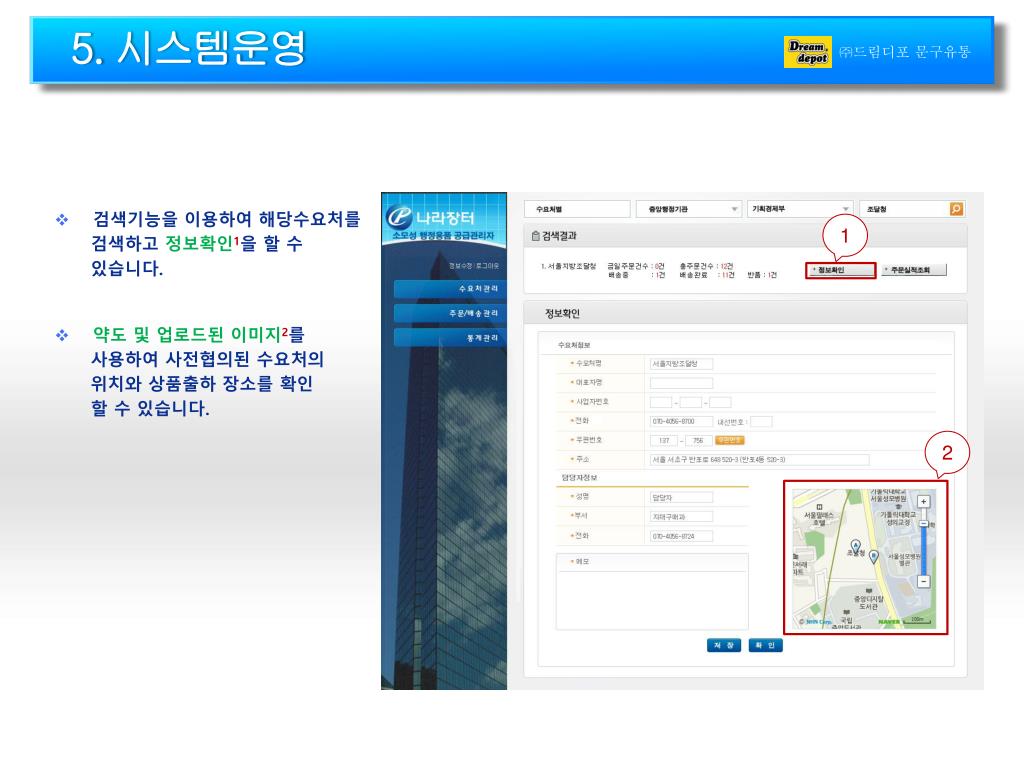Click the 나라장터 logo
Image resolution: width=1024 pixels, height=768 pixels.
[431, 217]
